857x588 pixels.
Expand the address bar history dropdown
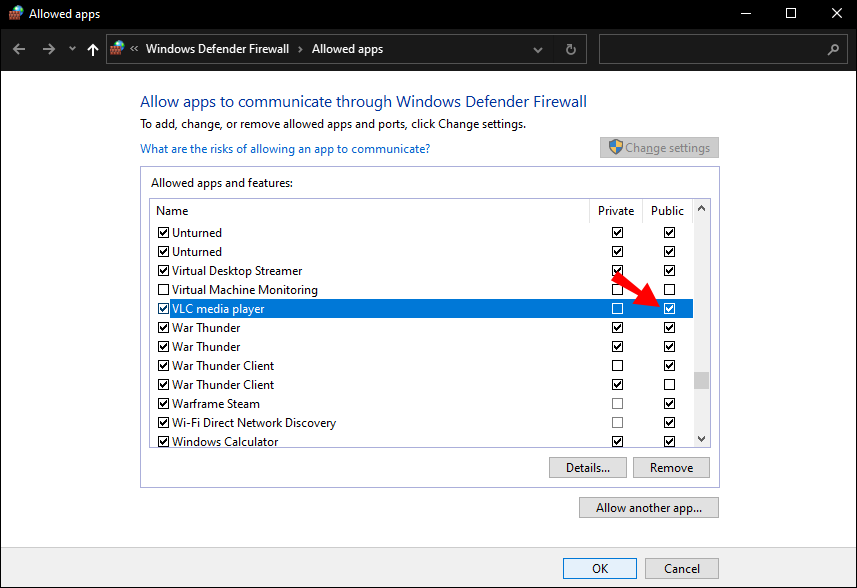[x=538, y=49]
